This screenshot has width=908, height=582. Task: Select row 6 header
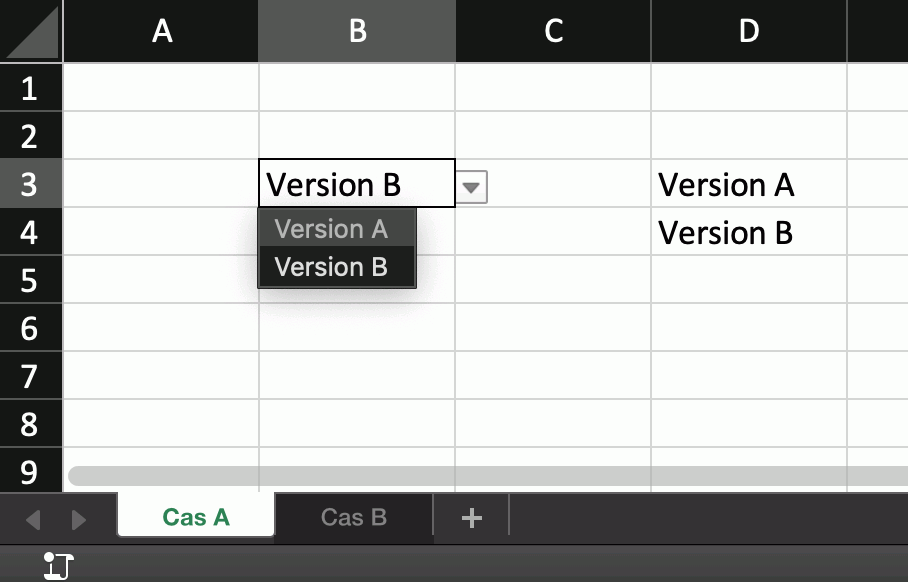coord(30,328)
